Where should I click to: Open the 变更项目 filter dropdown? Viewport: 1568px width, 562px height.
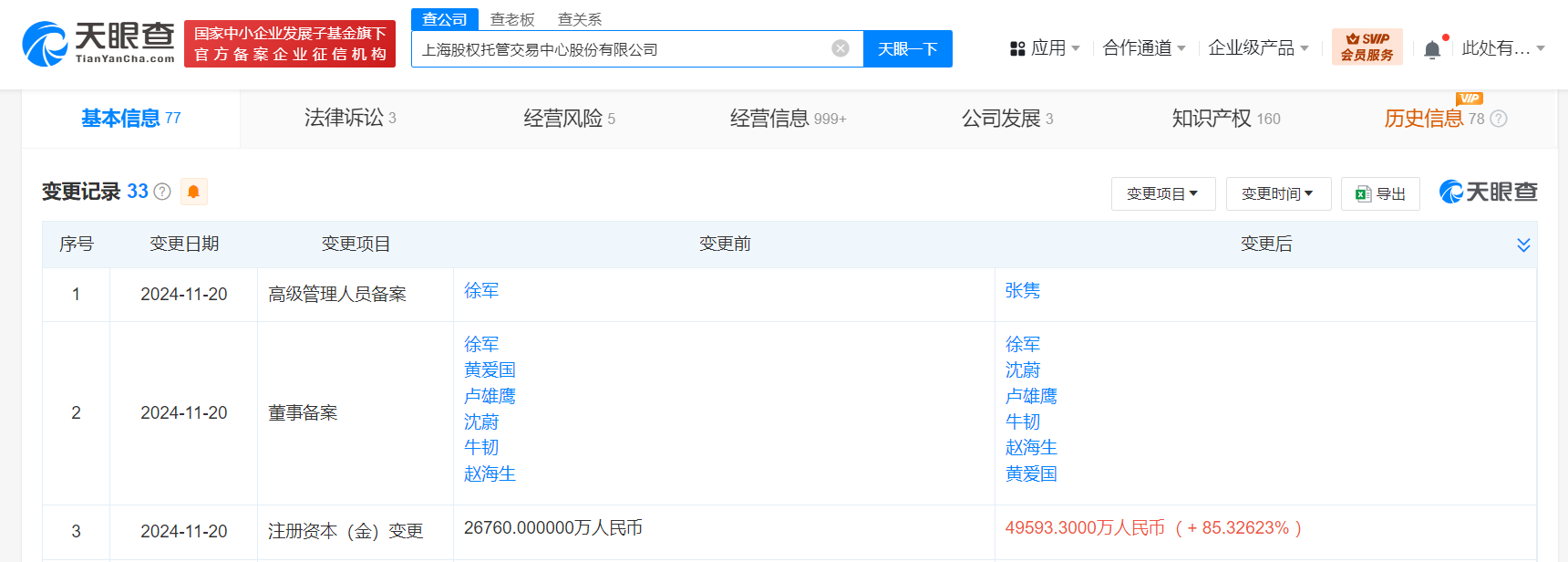pos(1163,193)
